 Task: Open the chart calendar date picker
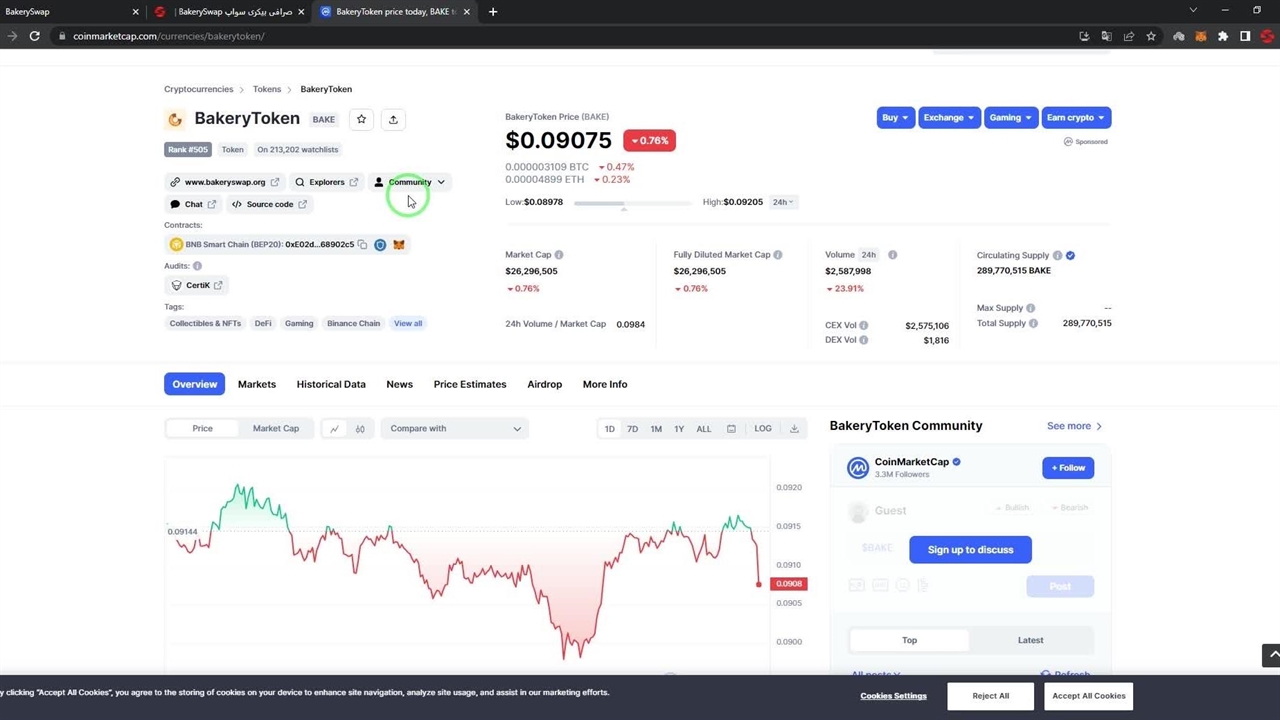click(731, 429)
